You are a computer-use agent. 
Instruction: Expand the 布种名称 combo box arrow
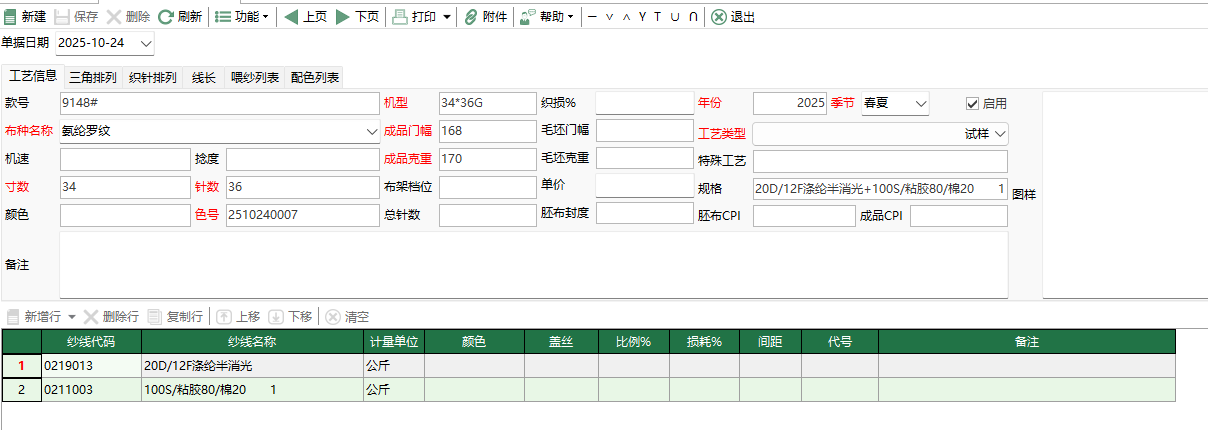coord(372,131)
